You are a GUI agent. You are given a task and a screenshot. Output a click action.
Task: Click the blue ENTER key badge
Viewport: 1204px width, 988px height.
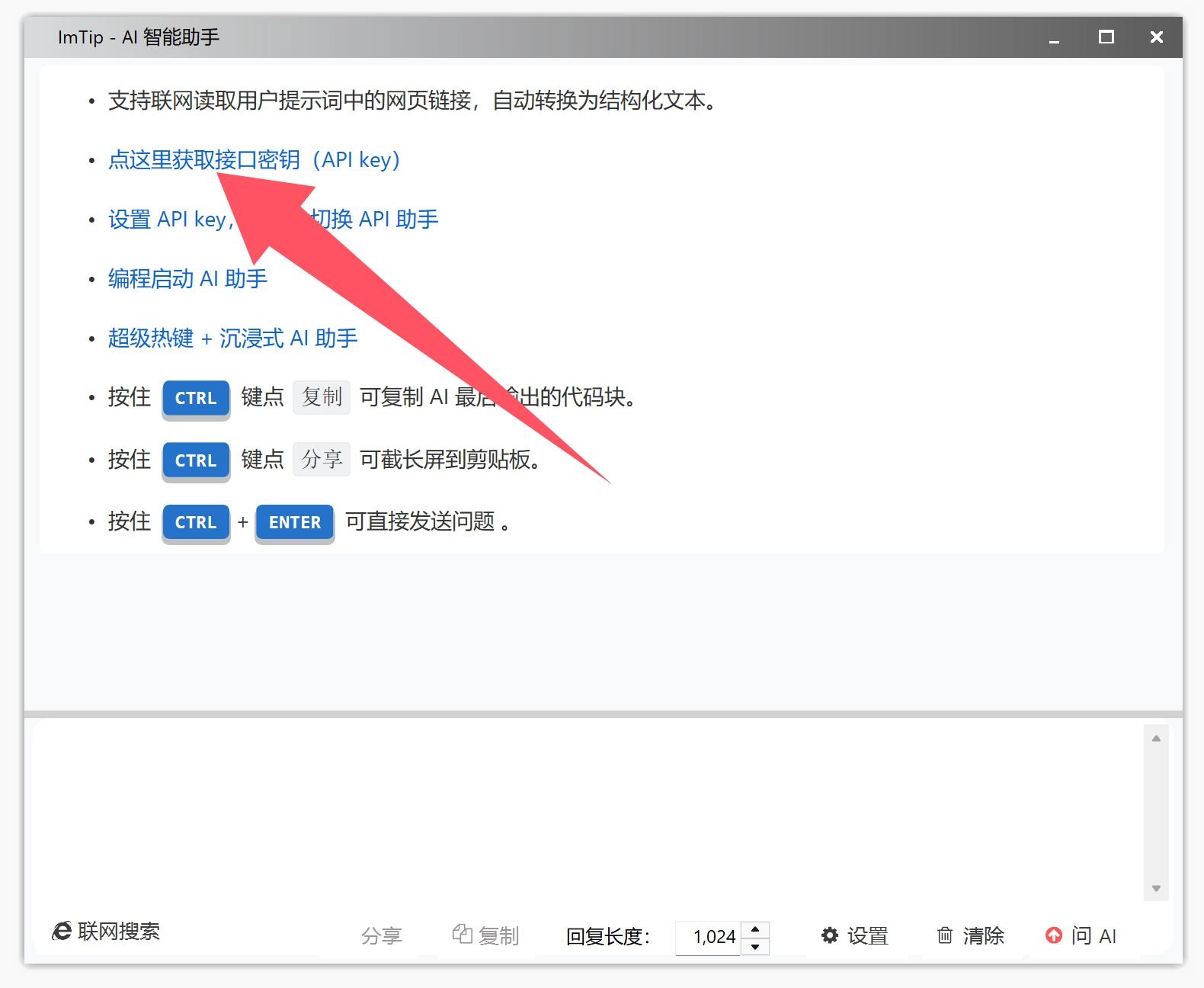tap(295, 523)
